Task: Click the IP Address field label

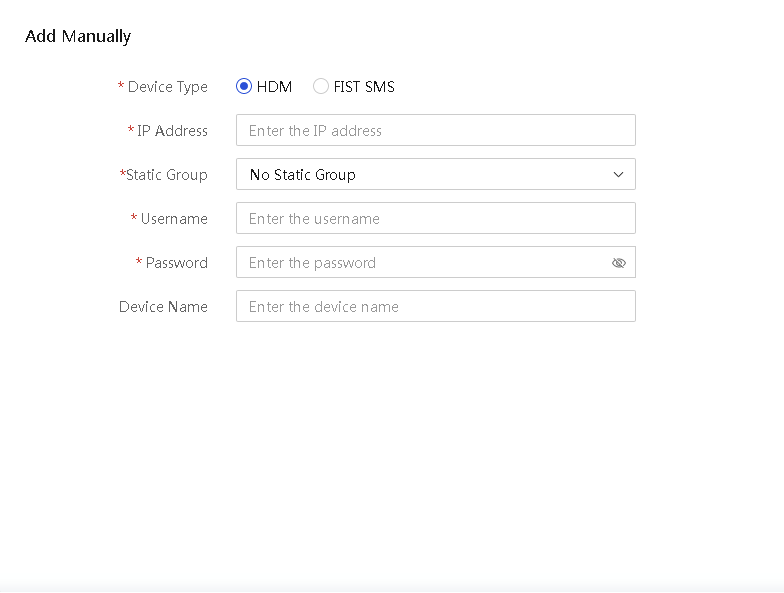Action: point(172,130)
